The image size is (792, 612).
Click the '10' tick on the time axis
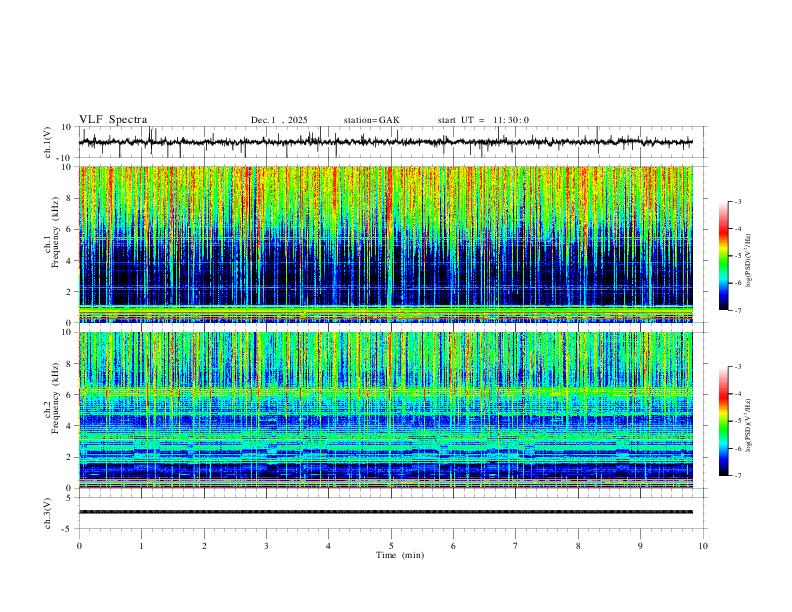[x=703, y=546]
